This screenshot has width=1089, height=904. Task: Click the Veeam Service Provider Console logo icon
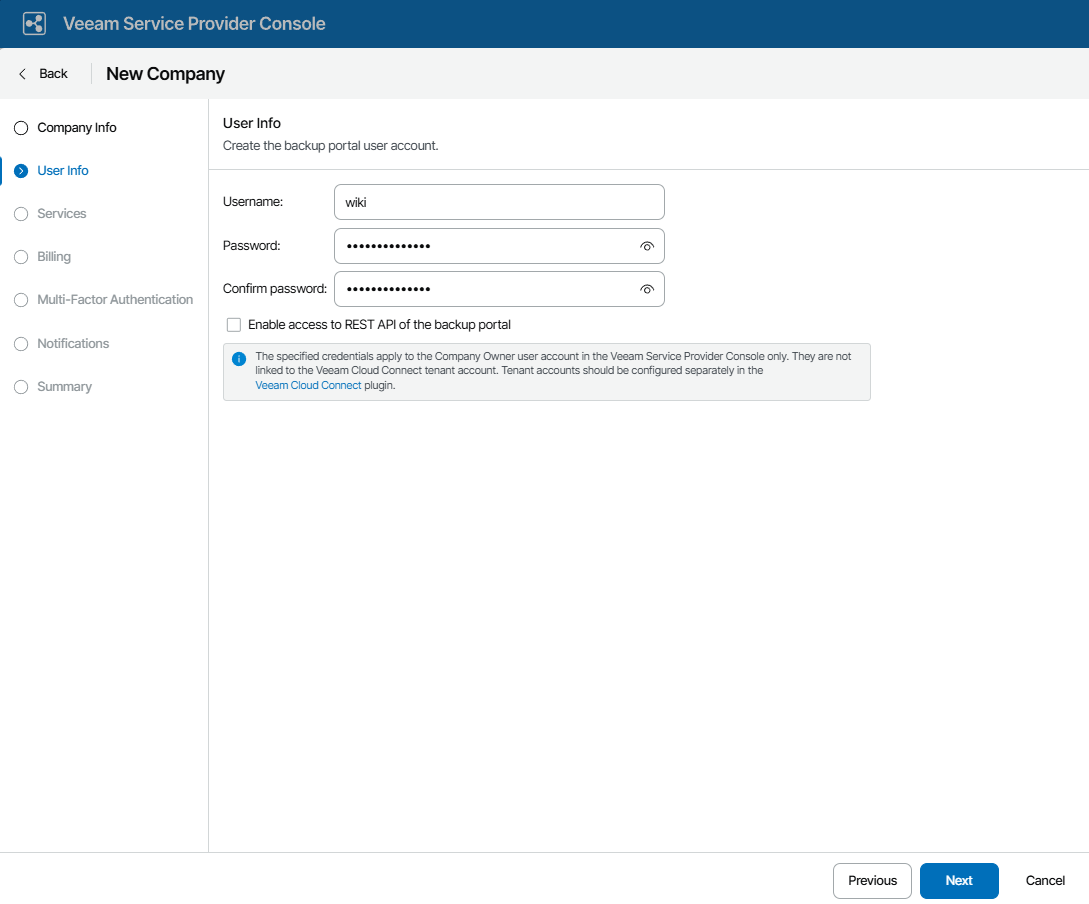point(35,24)
